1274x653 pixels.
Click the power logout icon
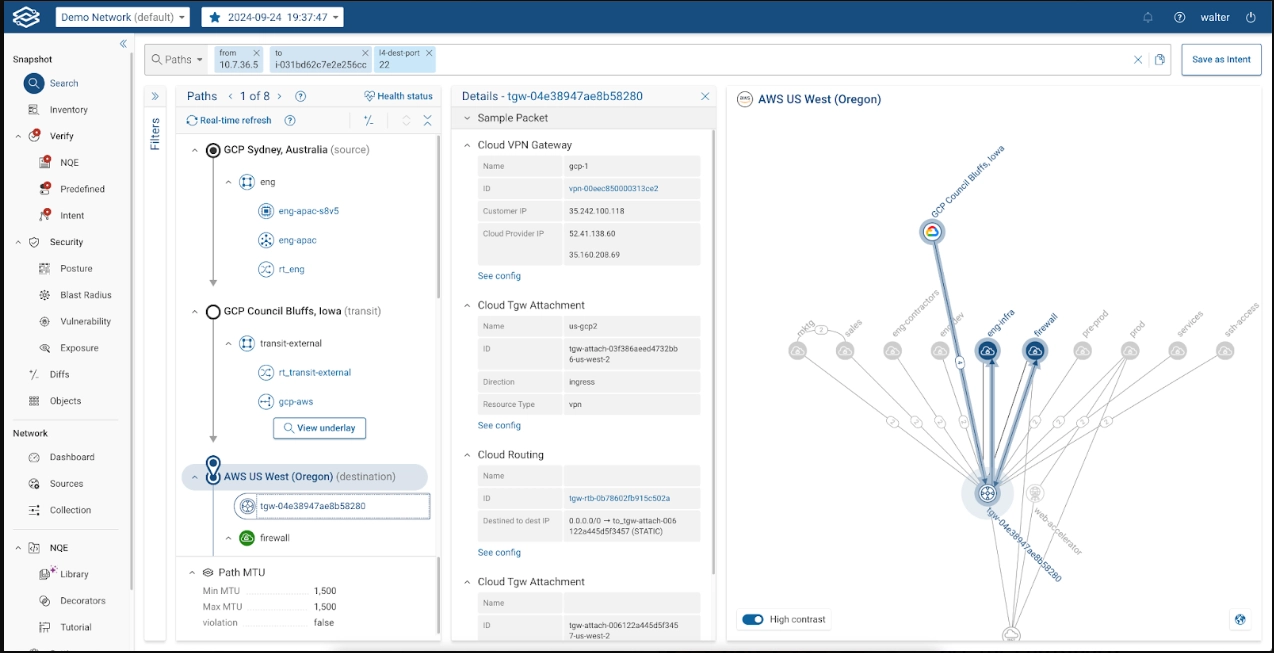point(1250,17)
